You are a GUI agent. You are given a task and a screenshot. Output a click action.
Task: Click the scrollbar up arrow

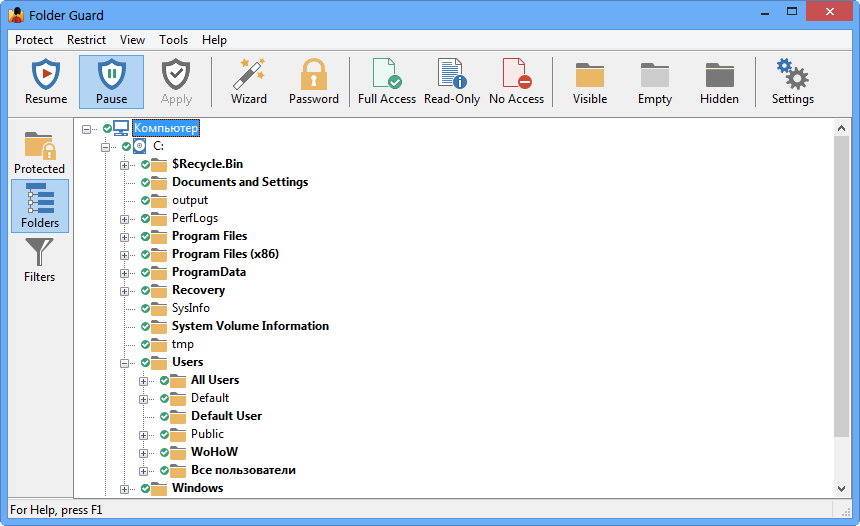tap(841, 128)
